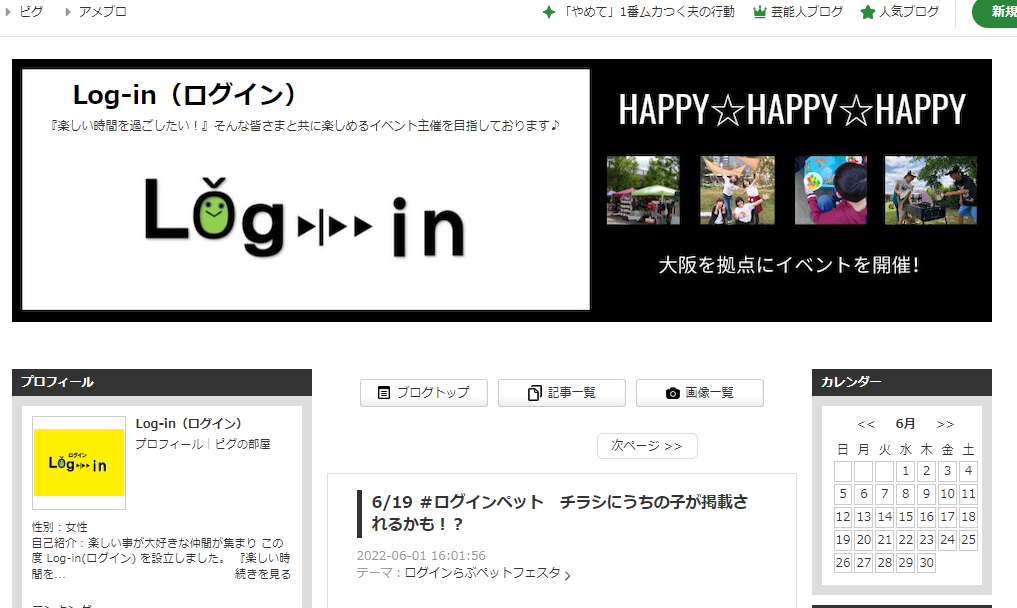Click the list icon on ブログトップ button
Image resolution: width=1017 pixels, height=608 pixels.
[x=384, y=393]
